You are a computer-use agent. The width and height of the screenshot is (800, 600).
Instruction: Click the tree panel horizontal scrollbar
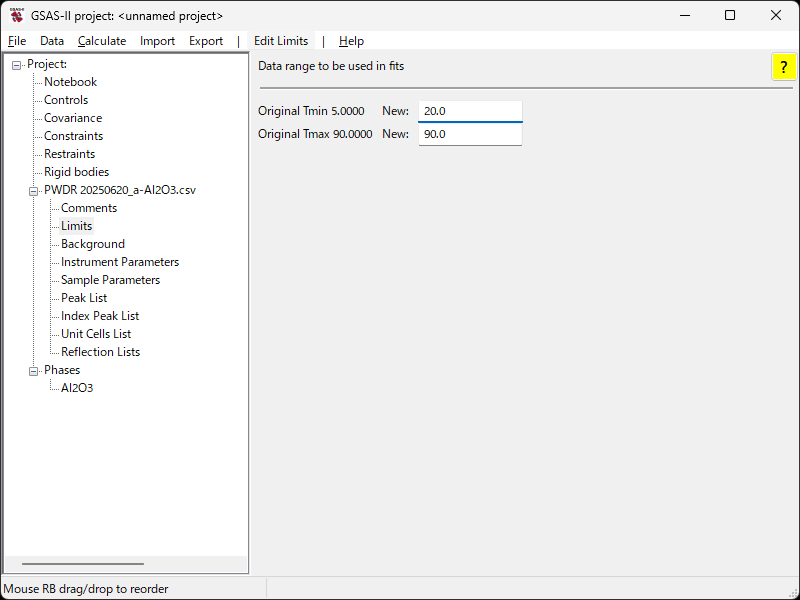(x=82, y=565)
